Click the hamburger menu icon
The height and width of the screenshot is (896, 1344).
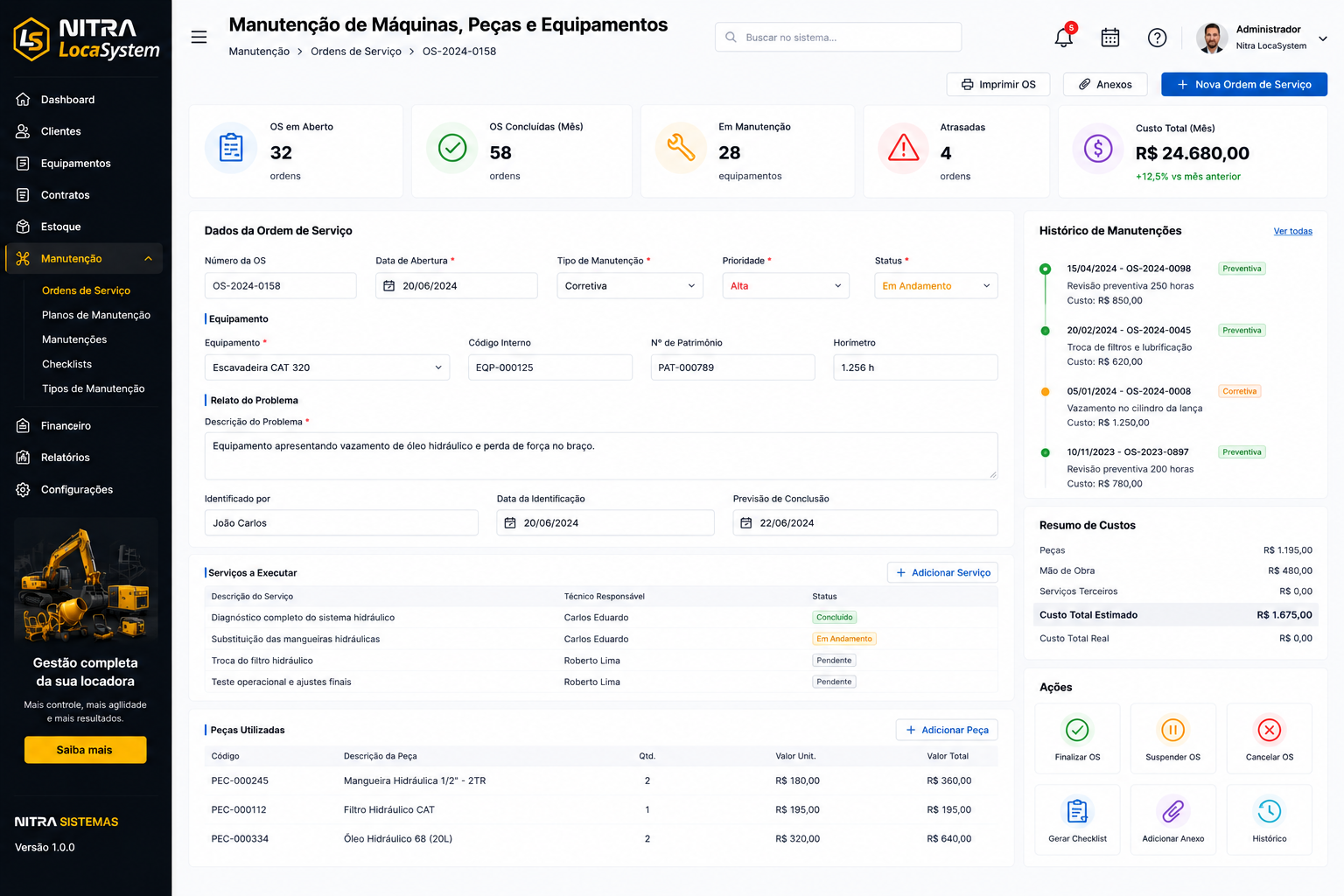199,38
